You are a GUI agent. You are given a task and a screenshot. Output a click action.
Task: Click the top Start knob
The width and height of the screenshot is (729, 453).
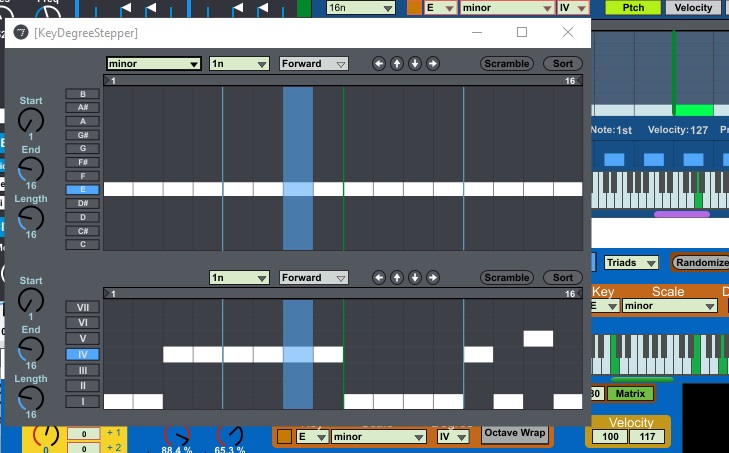(x=31, y=120)
